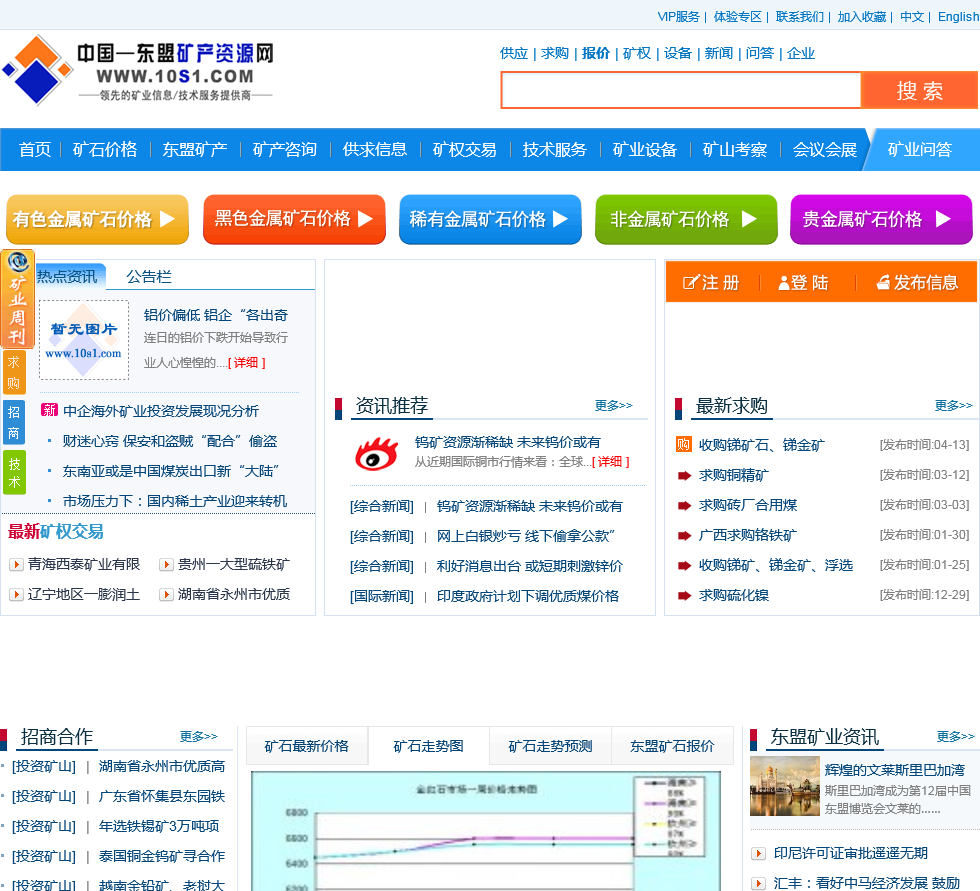Click the ore price trend chart
Image resolution: width=980 pixels, height=891 pixels.
pos(486,831)
